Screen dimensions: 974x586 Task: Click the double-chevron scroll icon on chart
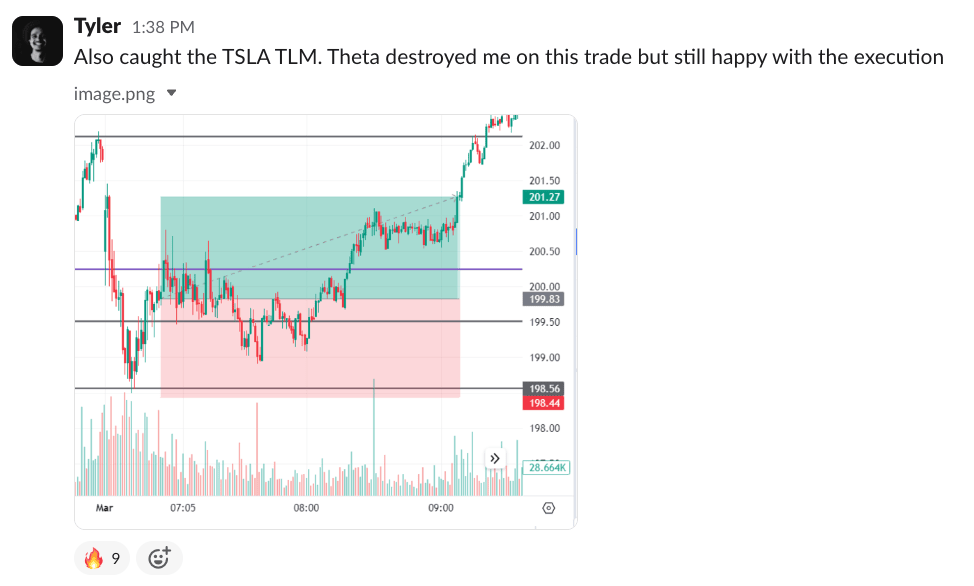(x=494, y=458)
